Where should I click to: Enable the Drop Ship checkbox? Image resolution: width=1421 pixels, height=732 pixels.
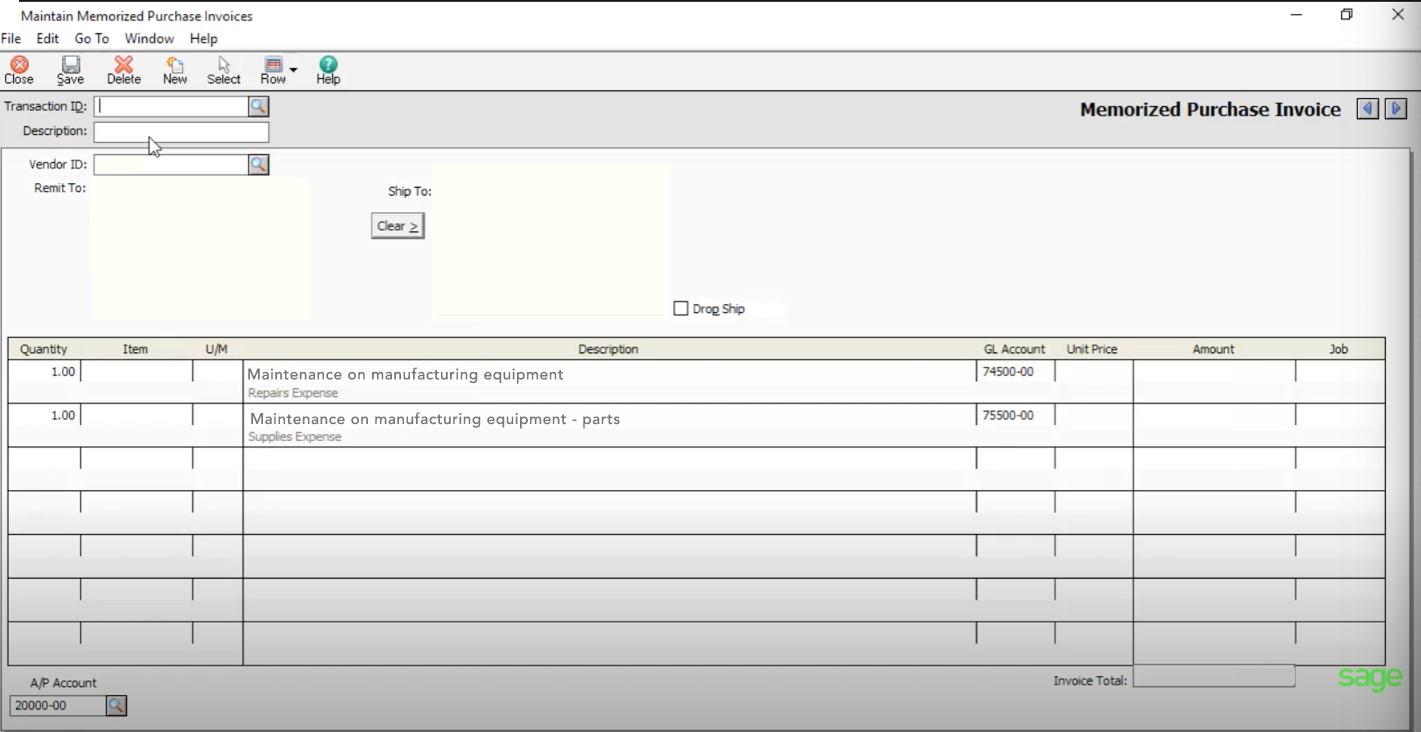point(682,308)
